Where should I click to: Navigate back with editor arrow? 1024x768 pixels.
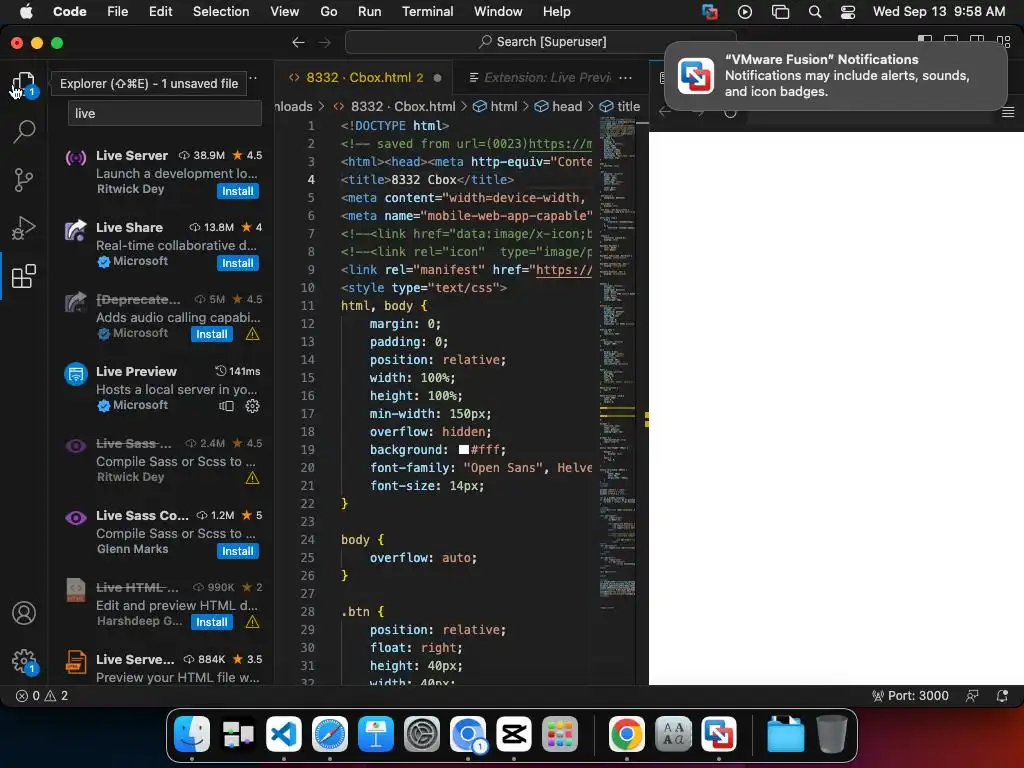pos(298,42)
